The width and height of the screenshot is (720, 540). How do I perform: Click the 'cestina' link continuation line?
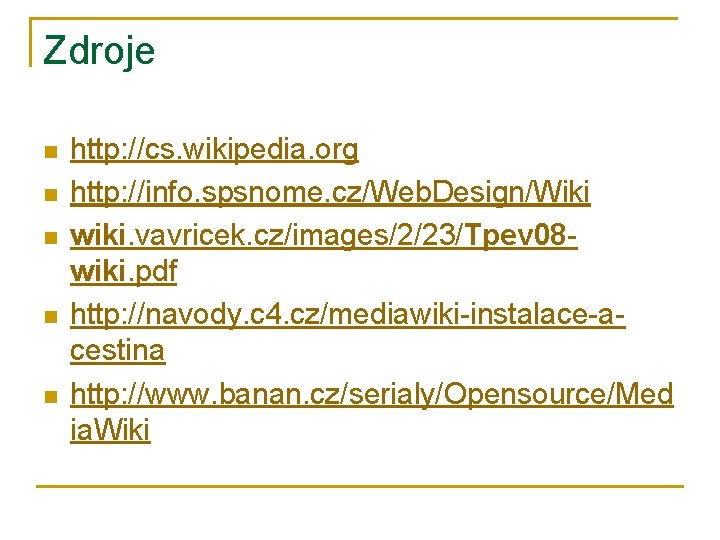[x=118, y=352]
